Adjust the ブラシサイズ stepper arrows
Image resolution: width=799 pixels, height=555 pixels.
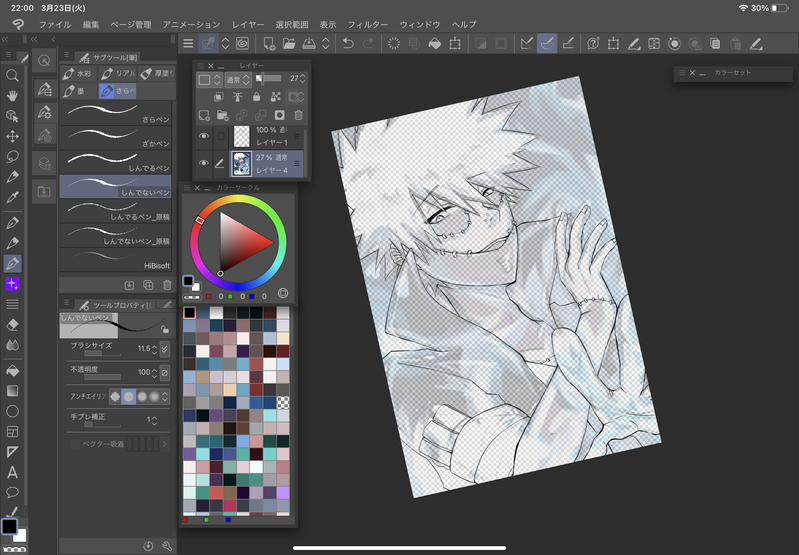pos(154,349)
